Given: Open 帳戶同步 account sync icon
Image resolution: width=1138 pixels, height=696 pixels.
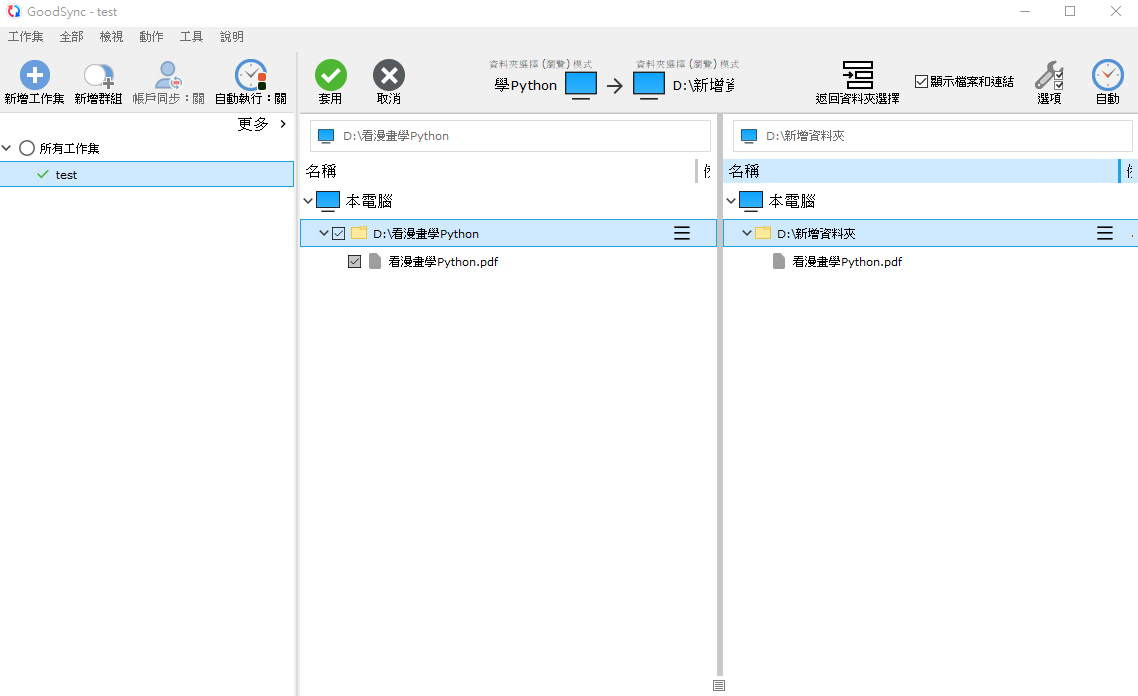Looking at the screenshot, I should coord(168,76).
